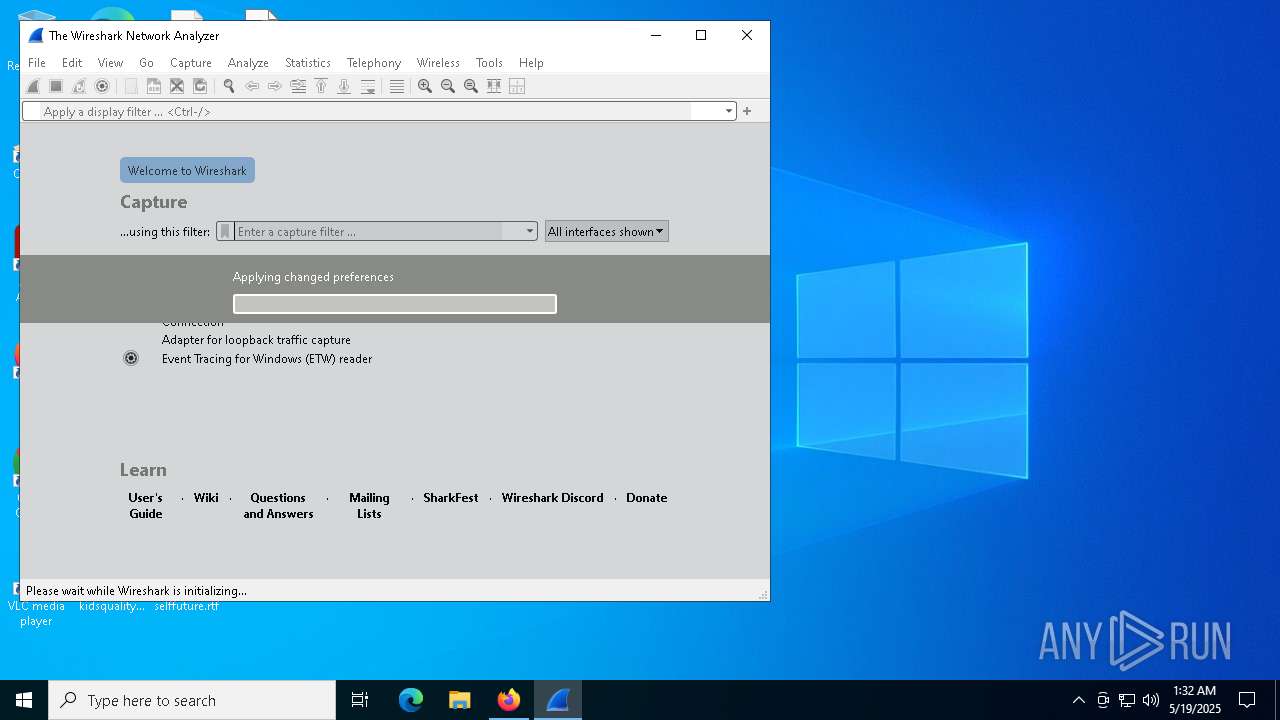Open the SharkFest link
Screen dimensions: 1280x720
coord(451,497)
